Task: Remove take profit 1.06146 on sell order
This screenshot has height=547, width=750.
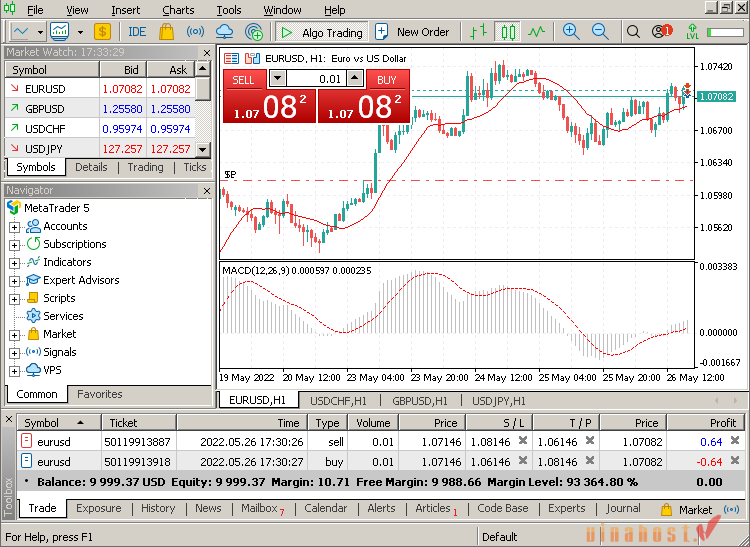Action: coord(590,440)
